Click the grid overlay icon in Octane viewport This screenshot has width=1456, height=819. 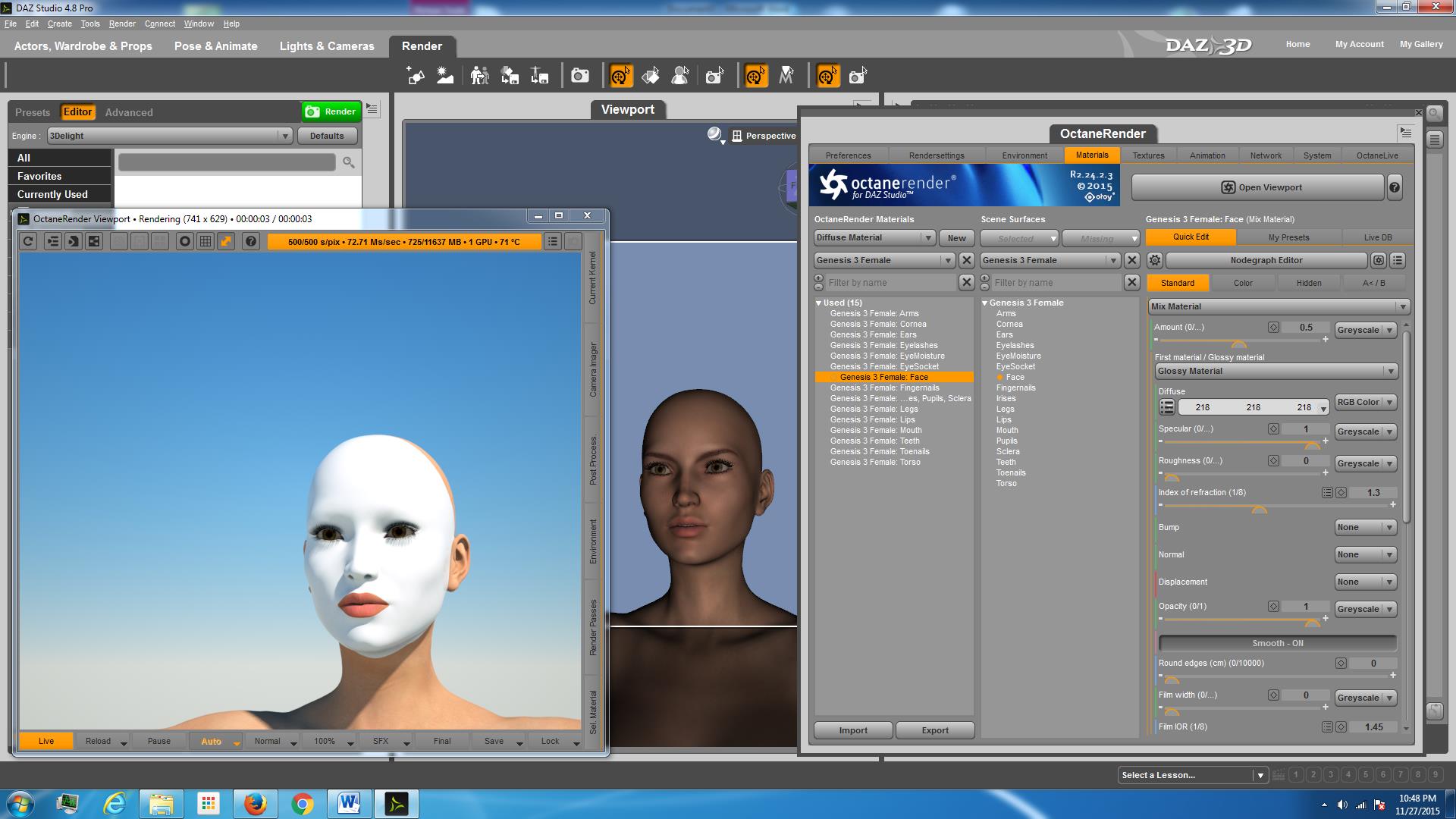(205, 241)
